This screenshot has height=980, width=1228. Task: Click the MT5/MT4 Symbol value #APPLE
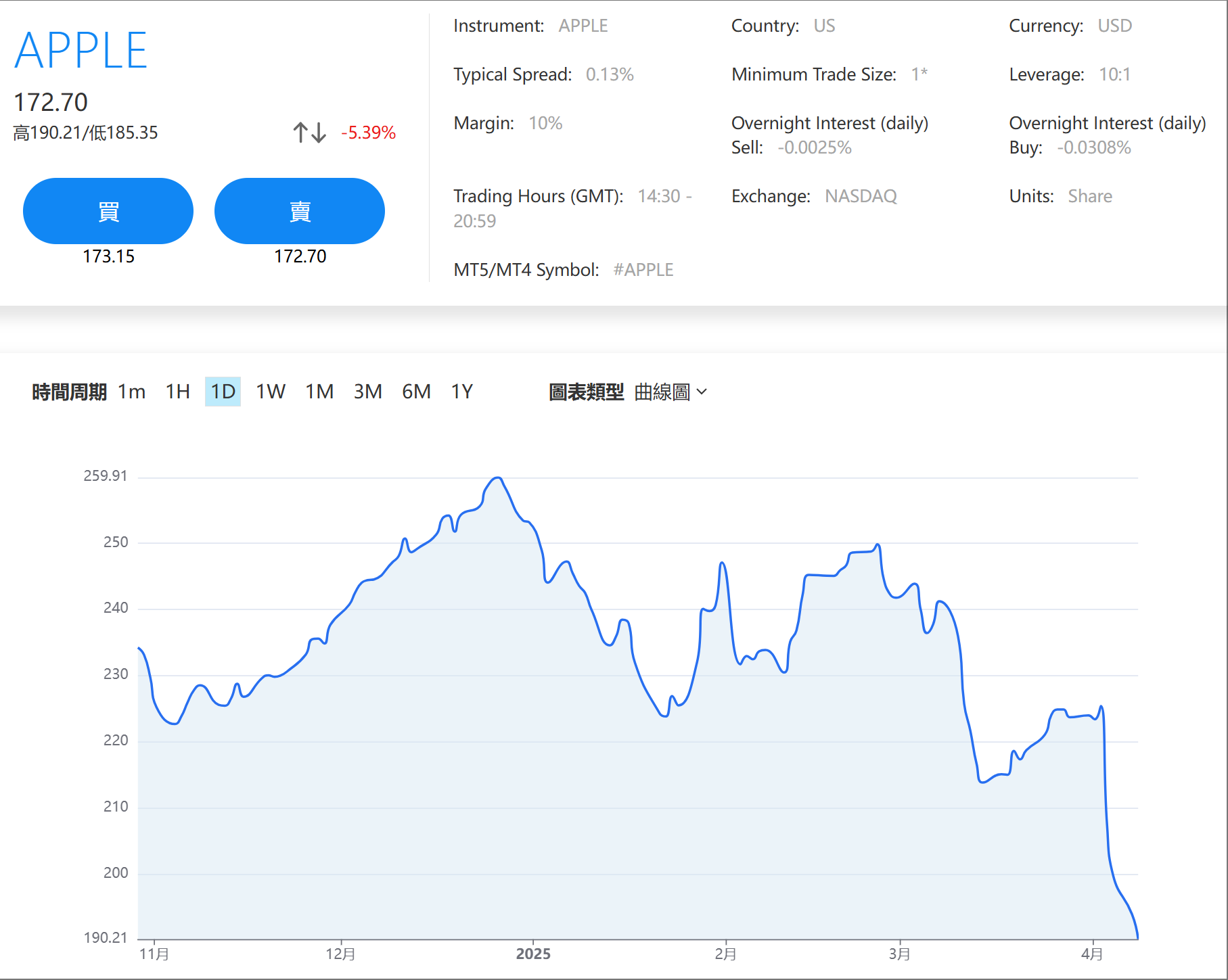643,270
